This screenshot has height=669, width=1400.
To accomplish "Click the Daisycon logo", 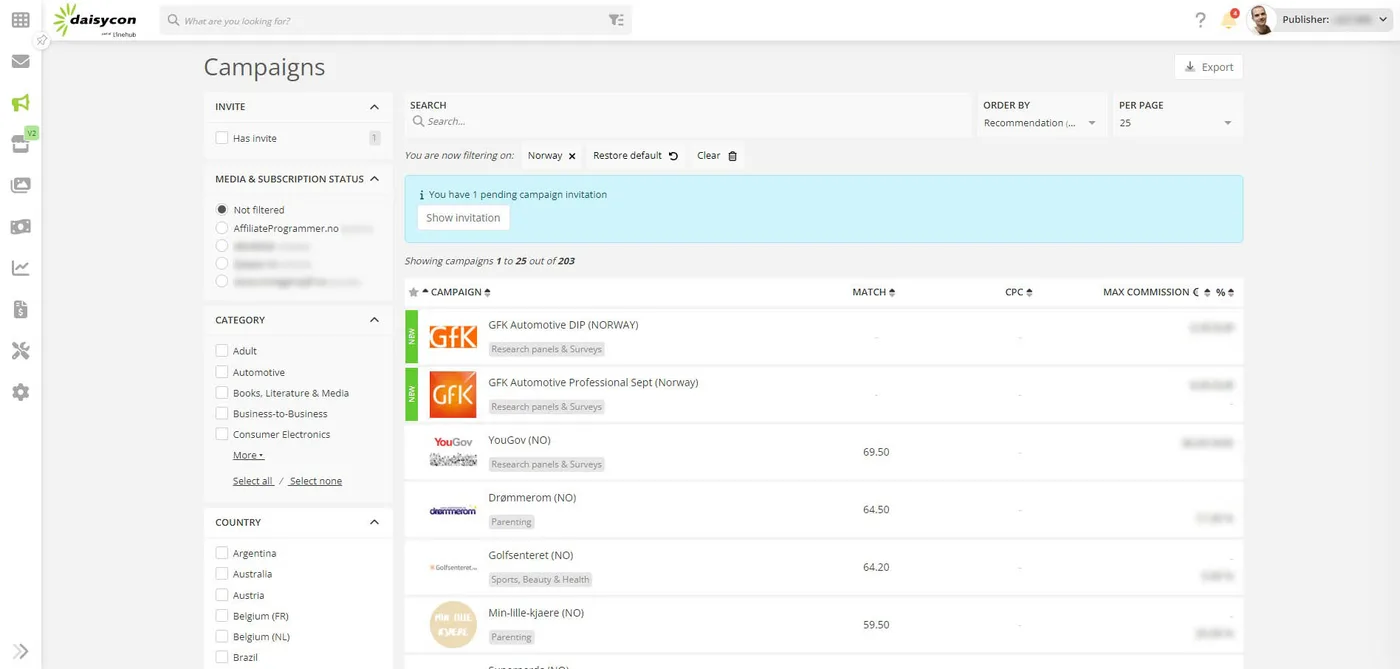I will 95,20.
